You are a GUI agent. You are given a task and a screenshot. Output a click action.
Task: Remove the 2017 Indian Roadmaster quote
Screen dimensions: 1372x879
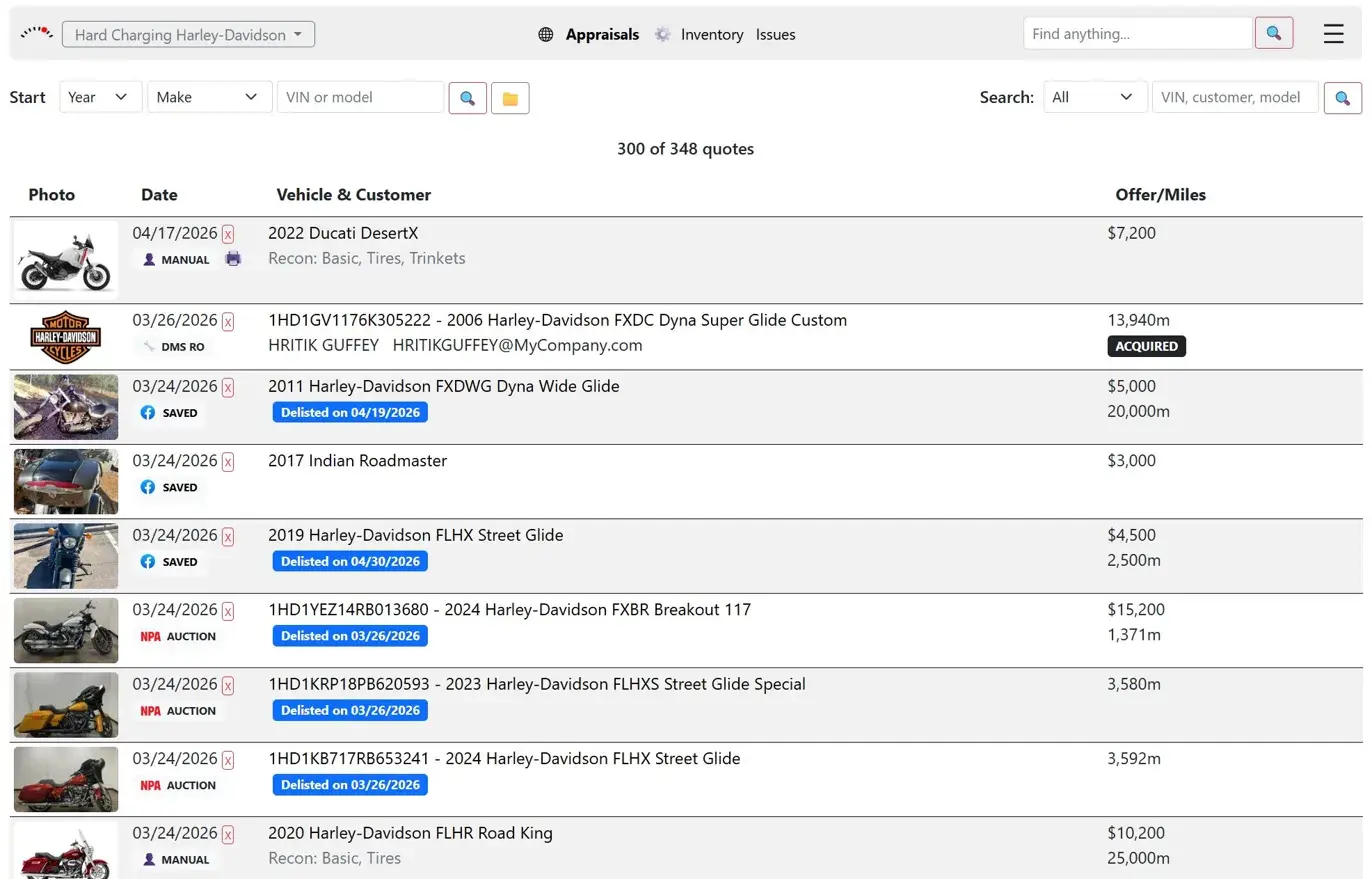[228, 462]
